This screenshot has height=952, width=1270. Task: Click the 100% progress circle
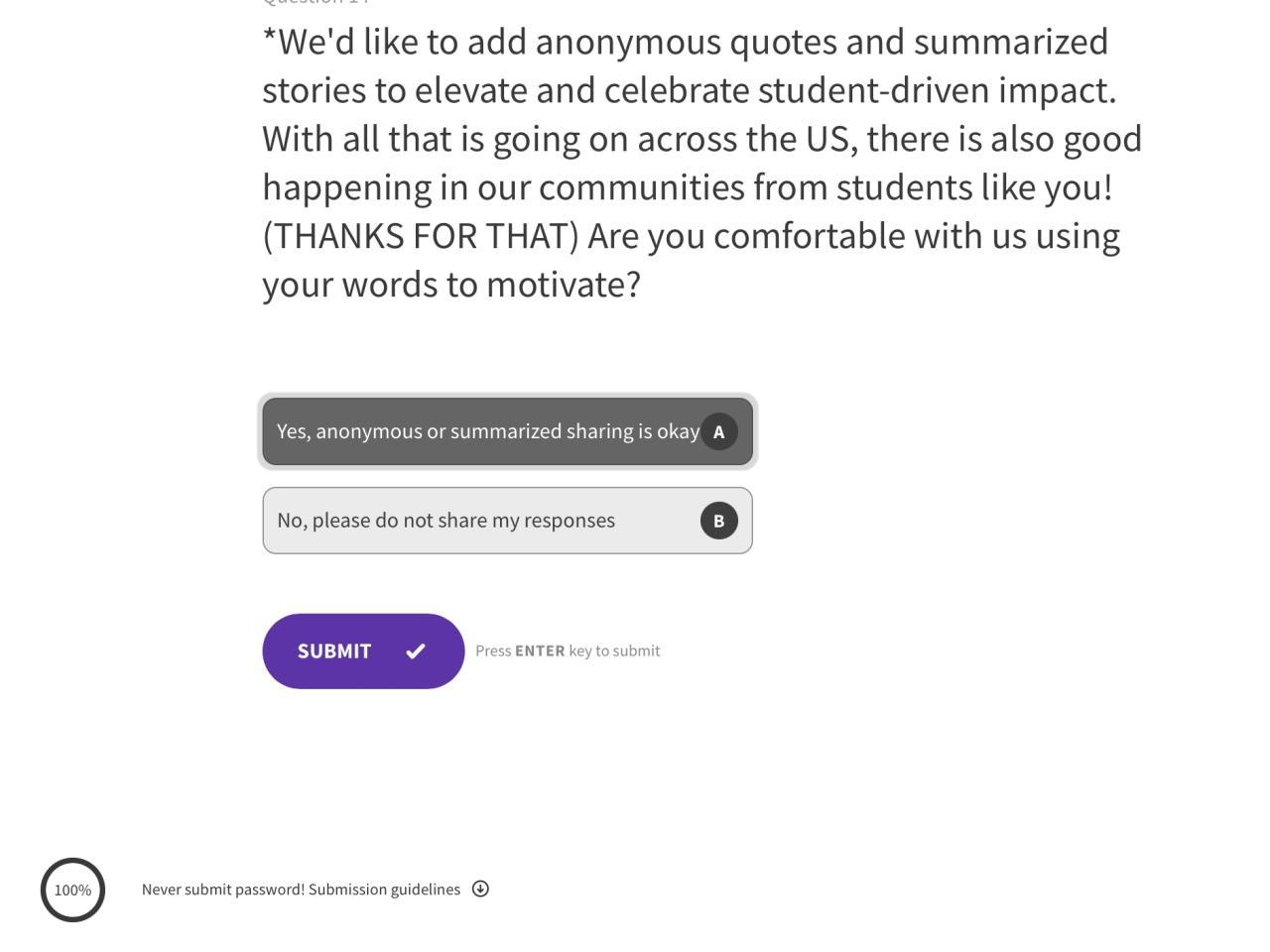click(72, 890)
